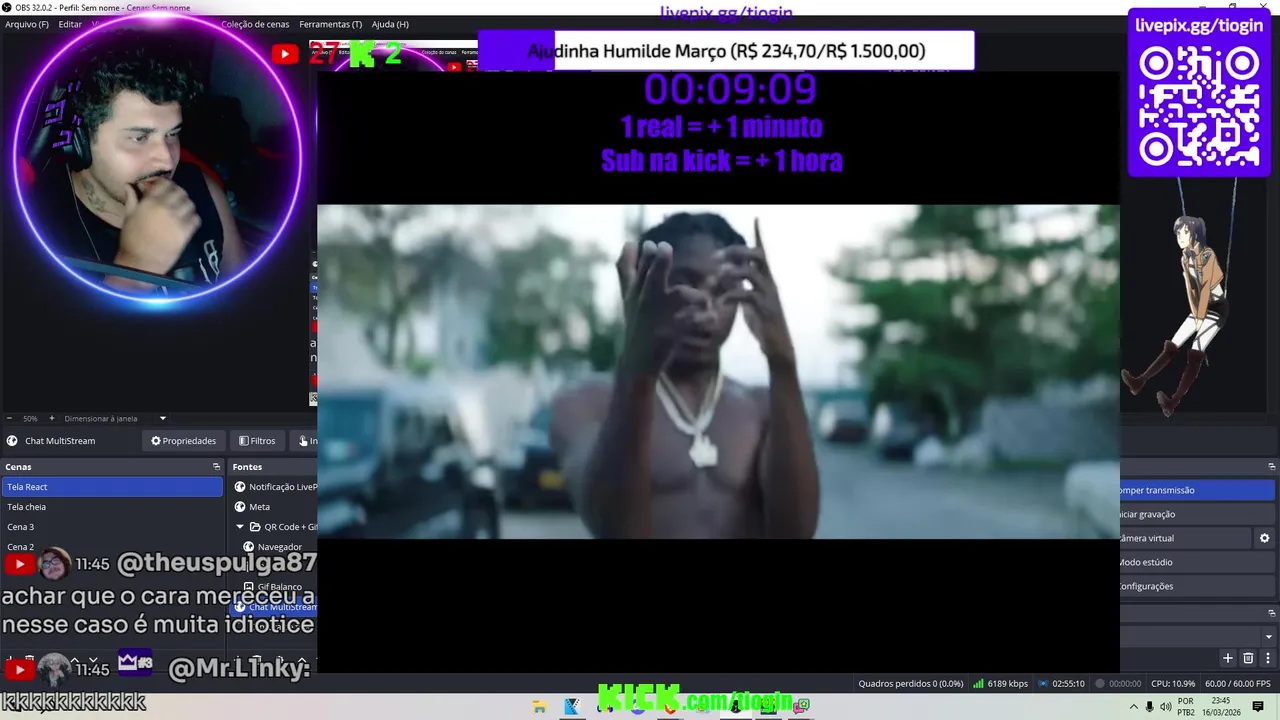Select the Cena 2 scene
Viewport: 1280px width, 720px height.
pyautogui.click(x=112, y=547)
